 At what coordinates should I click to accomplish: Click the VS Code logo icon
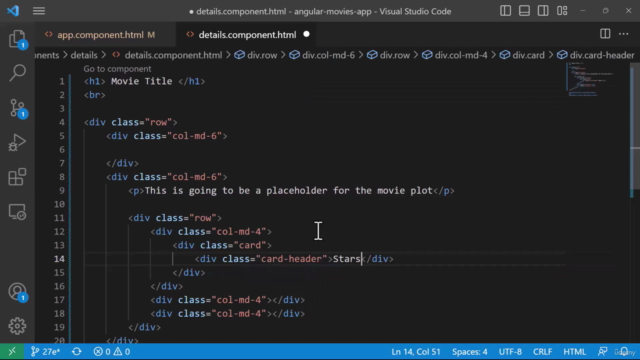click(13, 11)
